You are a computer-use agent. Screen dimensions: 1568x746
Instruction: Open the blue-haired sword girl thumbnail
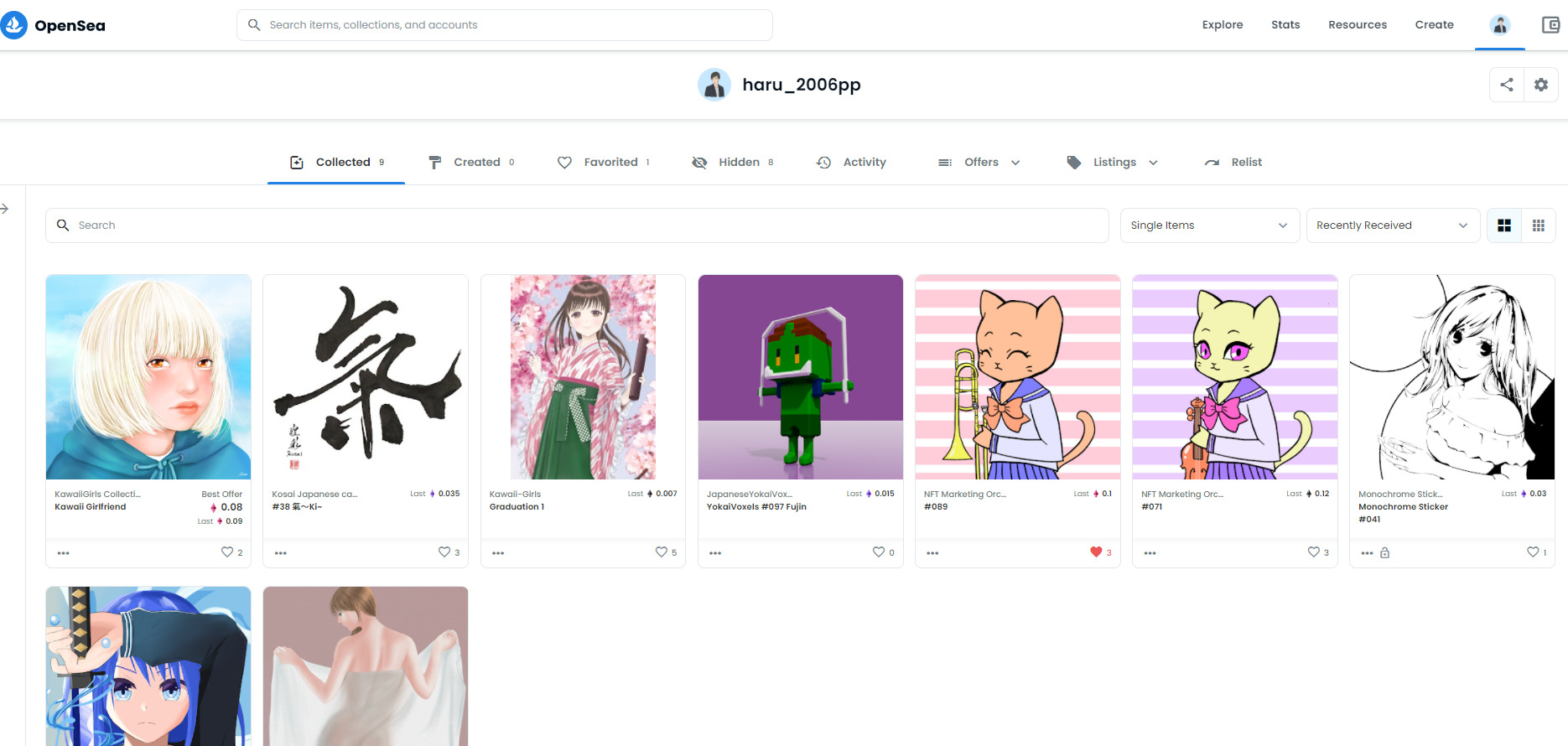coord(148,666)
